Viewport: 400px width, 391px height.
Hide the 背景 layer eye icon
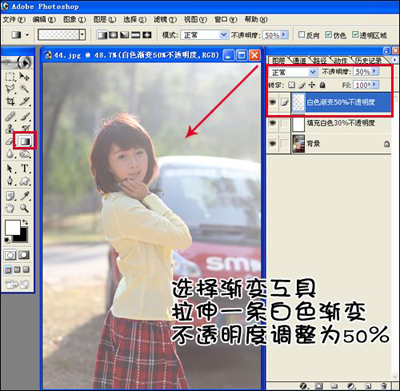(x=273, y=144)
